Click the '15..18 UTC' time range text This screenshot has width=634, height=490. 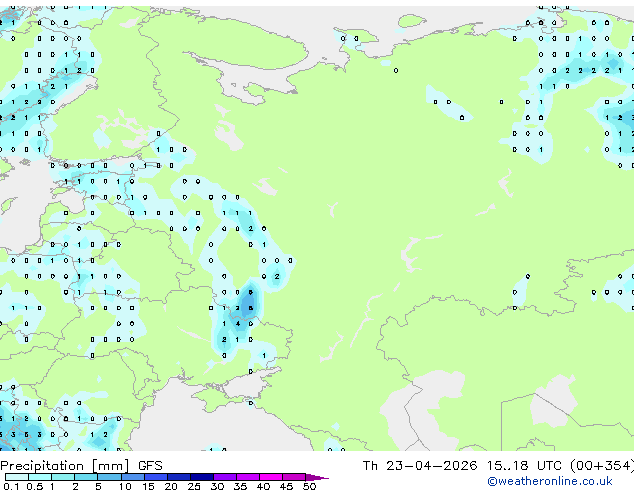point(524,466)
